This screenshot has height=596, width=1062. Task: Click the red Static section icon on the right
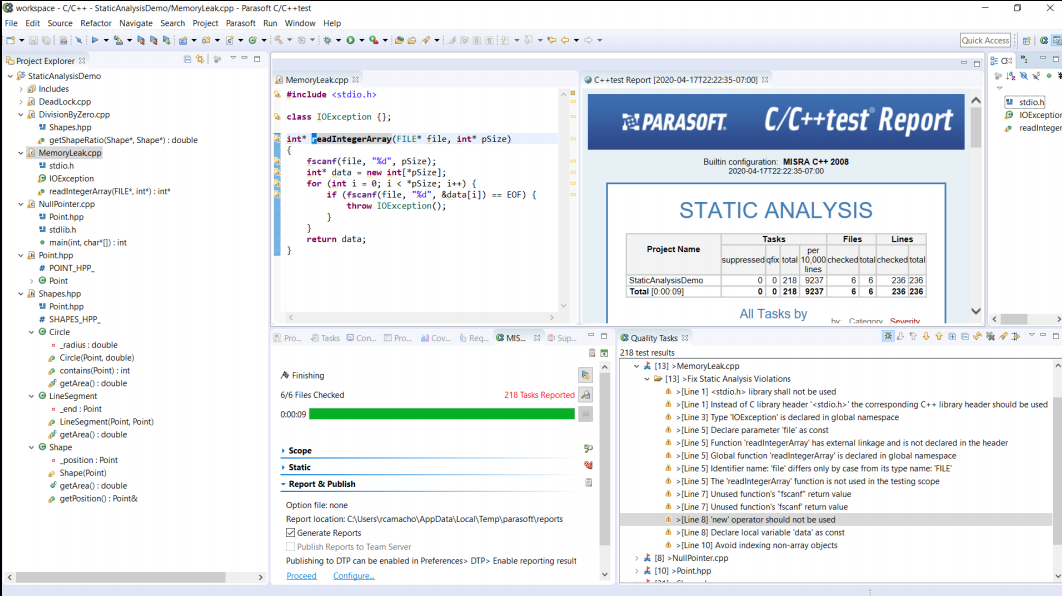(x=588, y=466)
